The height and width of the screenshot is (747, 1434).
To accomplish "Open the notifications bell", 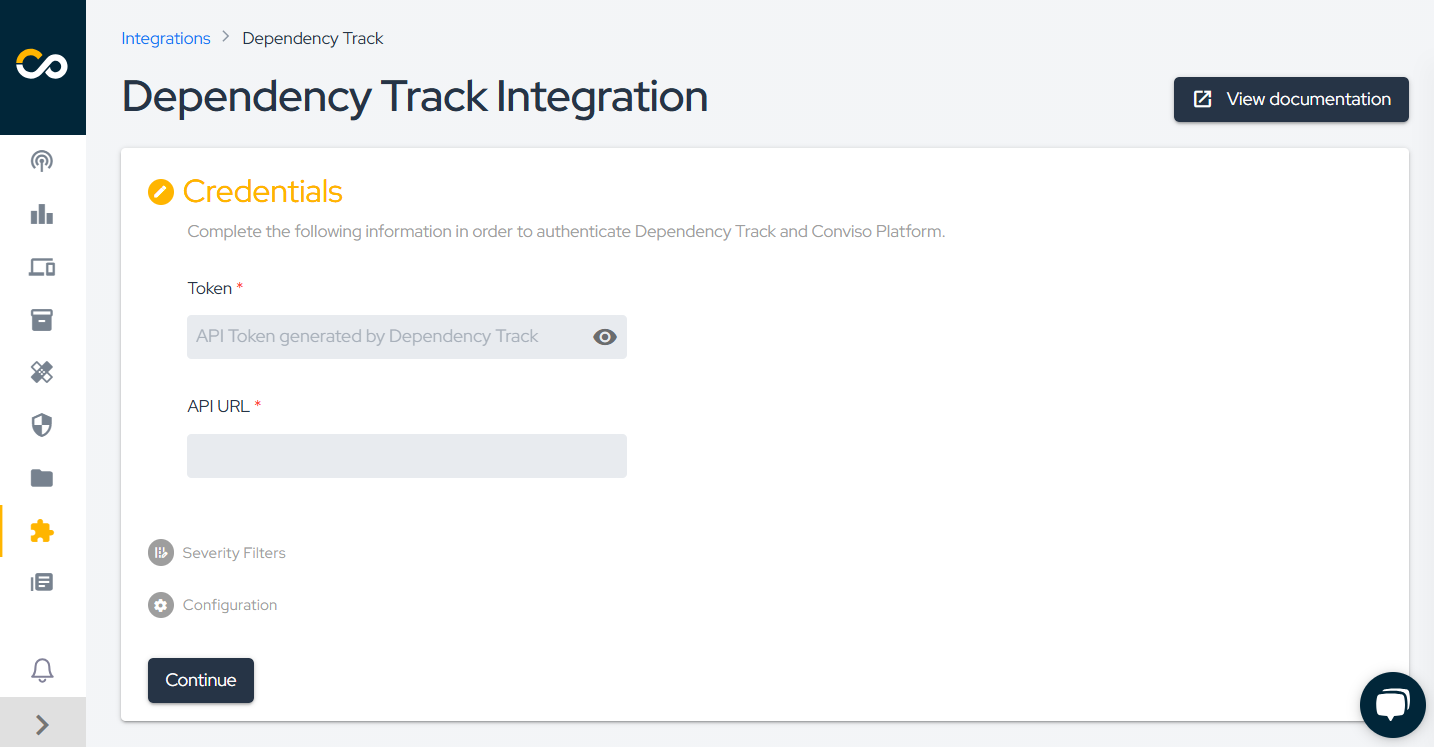I will click(42, 670).
